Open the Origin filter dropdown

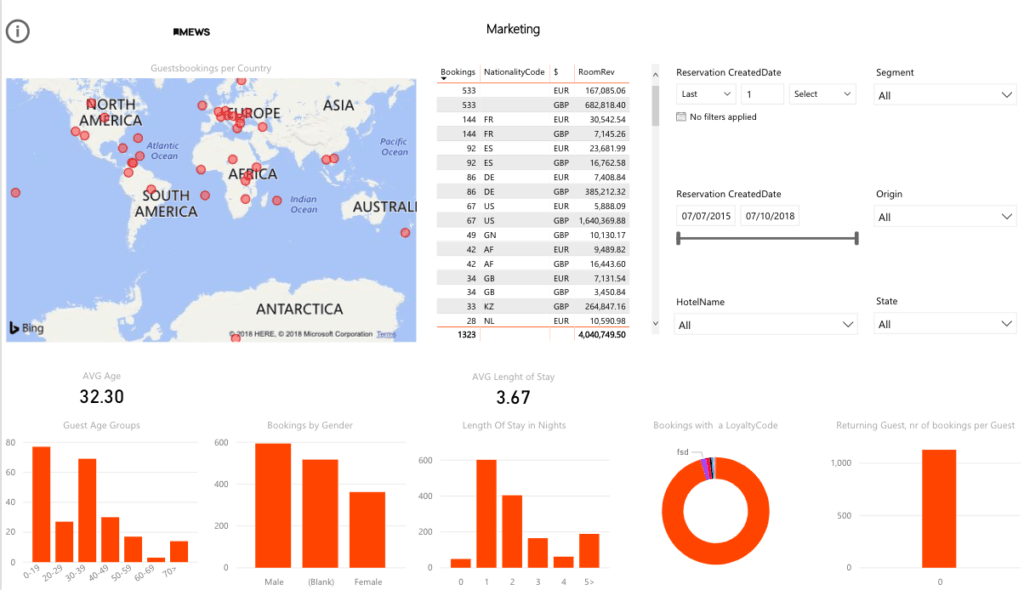point(945,217)
